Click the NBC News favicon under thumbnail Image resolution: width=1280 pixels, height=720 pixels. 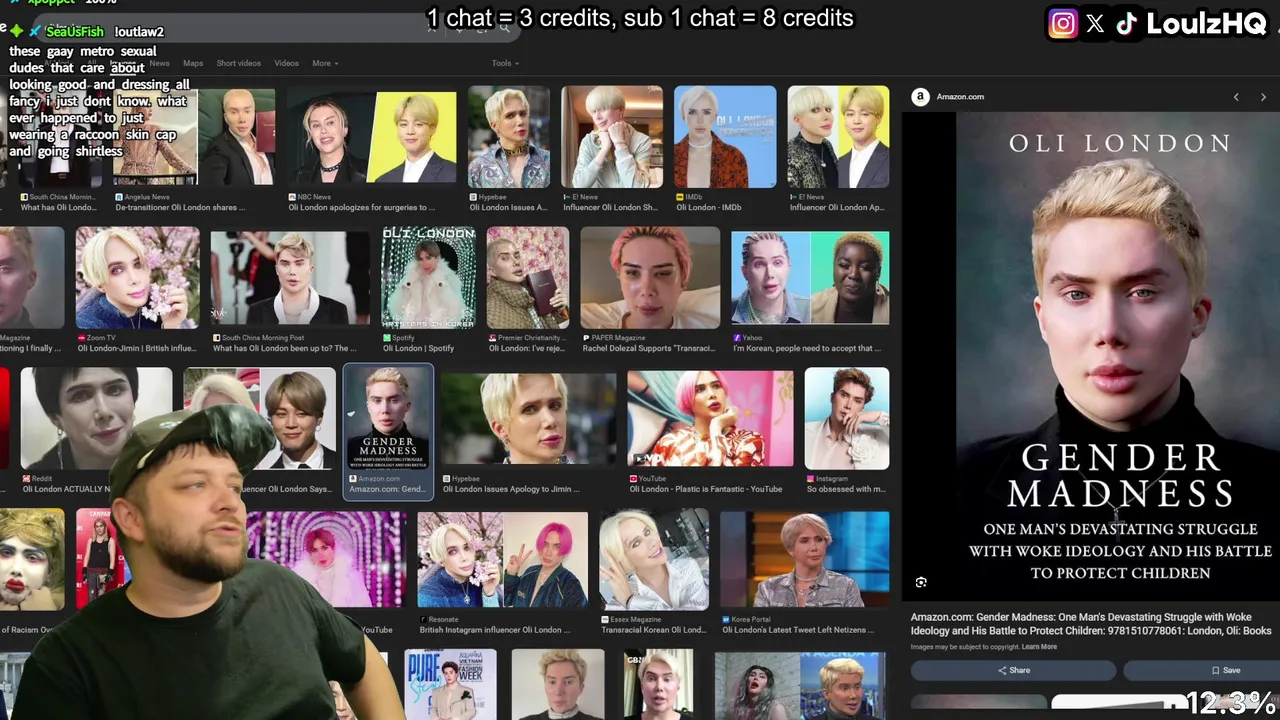[x=292, y=197]
